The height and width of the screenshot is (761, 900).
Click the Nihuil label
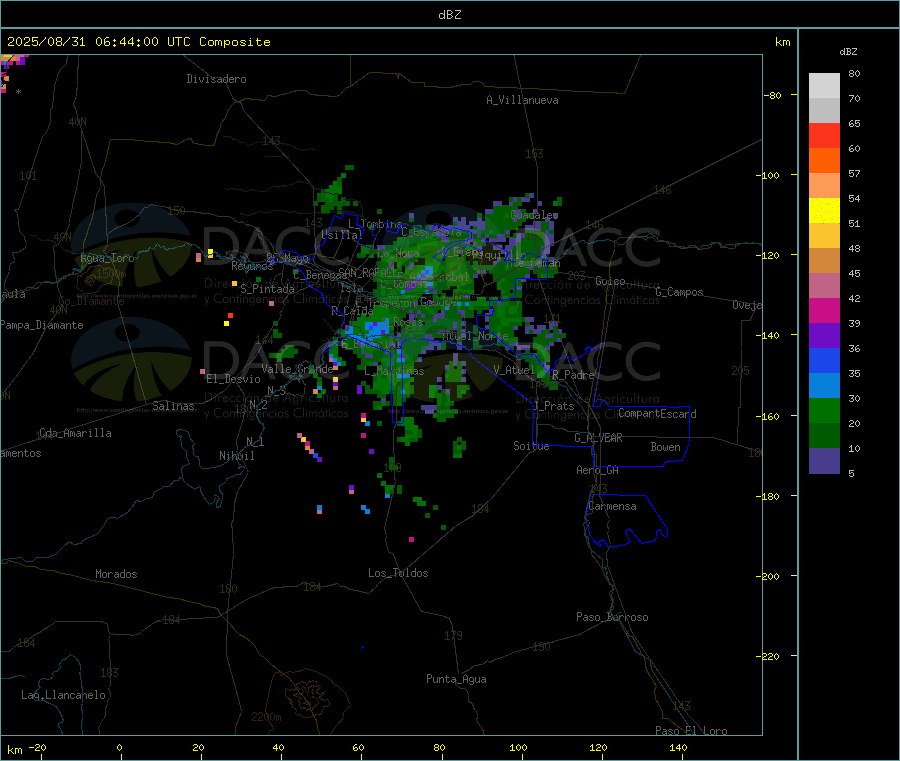click(x=236, y=456)
